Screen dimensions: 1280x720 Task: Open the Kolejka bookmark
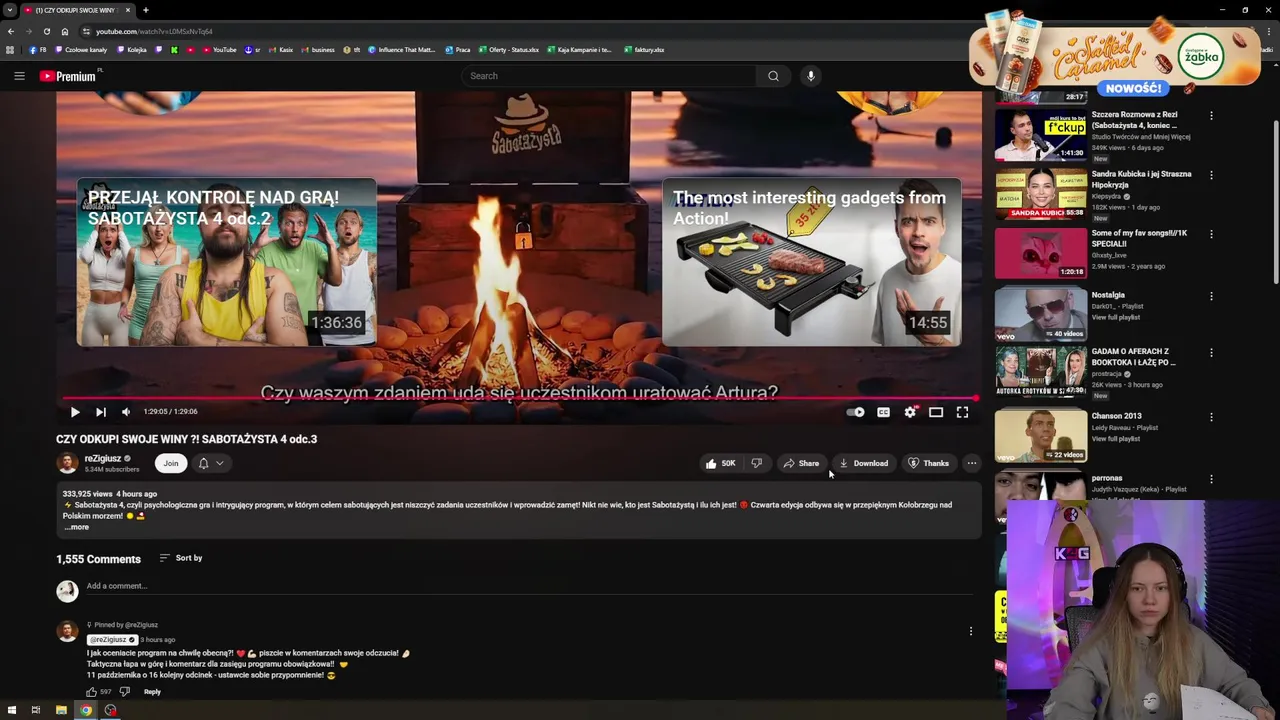pos(132,50)
